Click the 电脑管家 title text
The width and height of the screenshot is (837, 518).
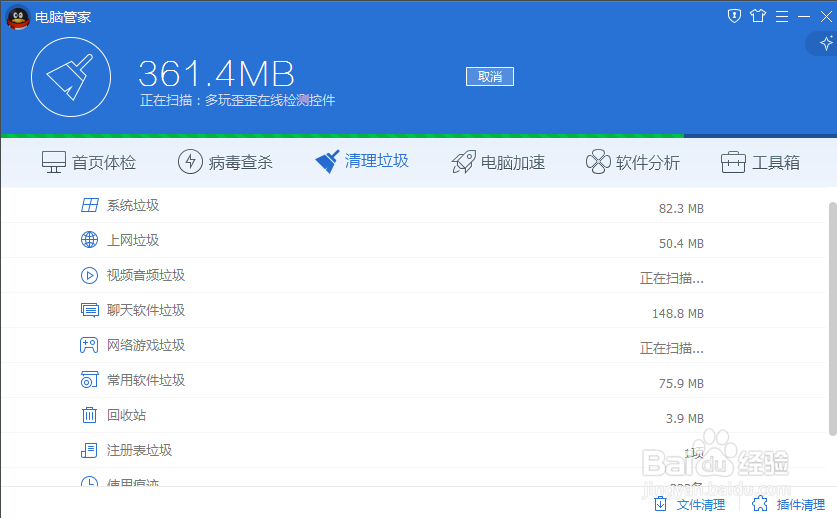tap(63, 17)
